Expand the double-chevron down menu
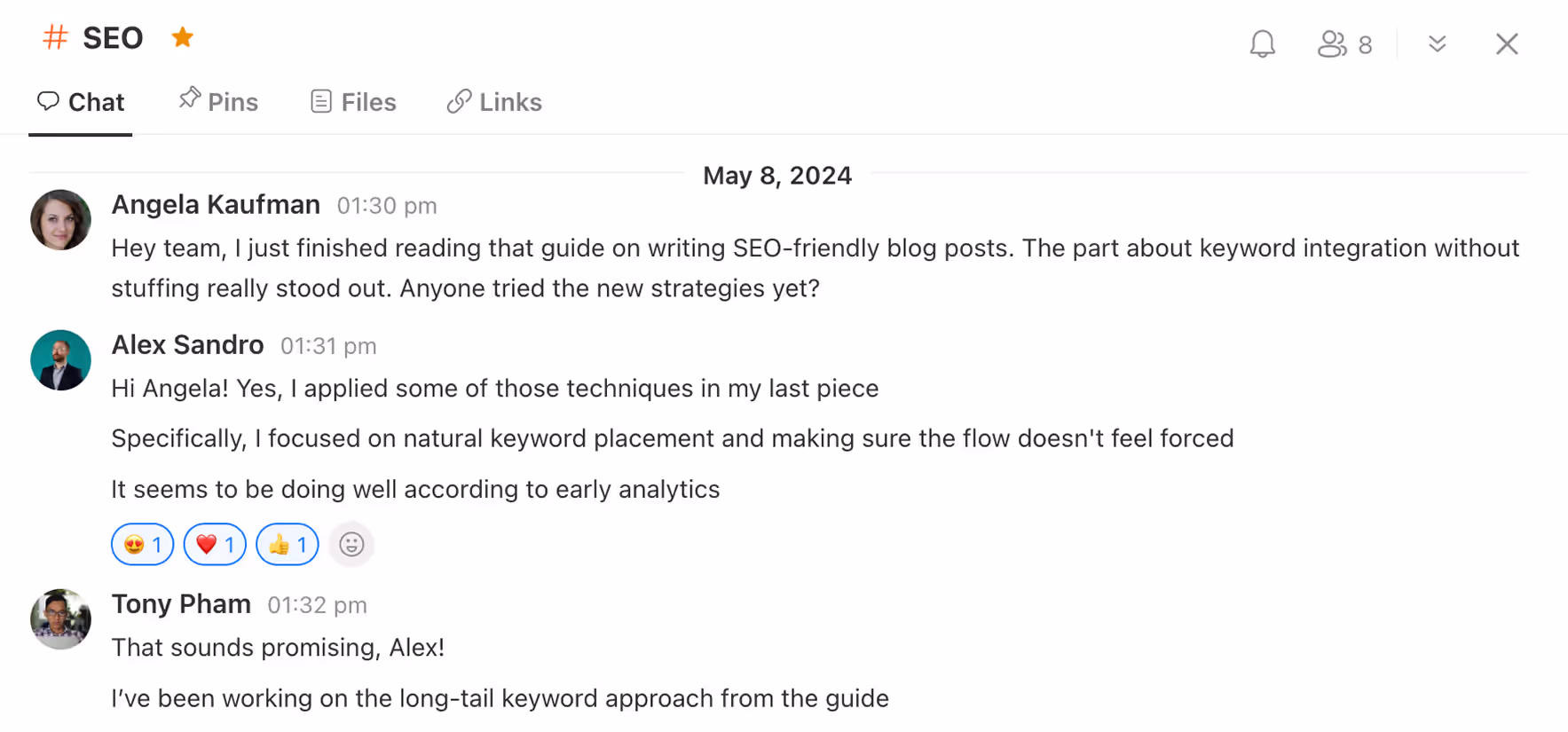Screen dimensions: 1568x732 pyautogui.click(x=1438, y=43)
